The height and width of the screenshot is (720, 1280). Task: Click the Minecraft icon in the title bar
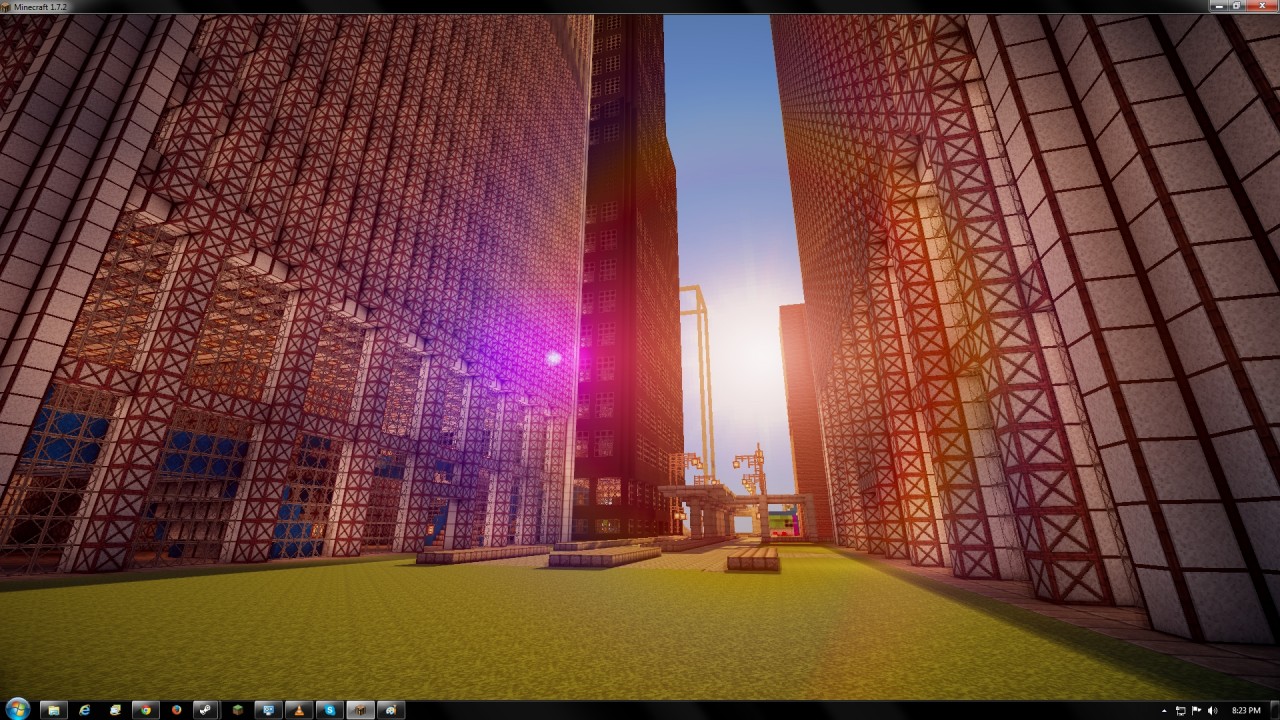[x=7, y=5]
